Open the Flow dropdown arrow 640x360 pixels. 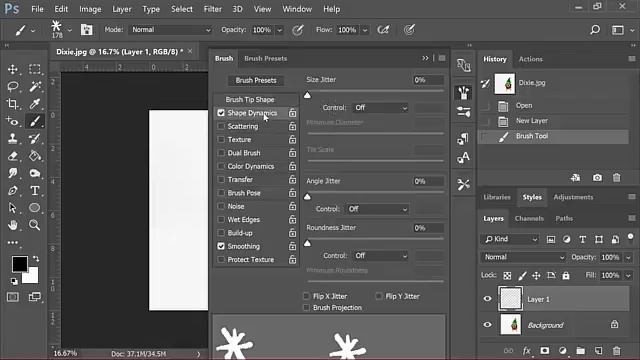(365, 30)
